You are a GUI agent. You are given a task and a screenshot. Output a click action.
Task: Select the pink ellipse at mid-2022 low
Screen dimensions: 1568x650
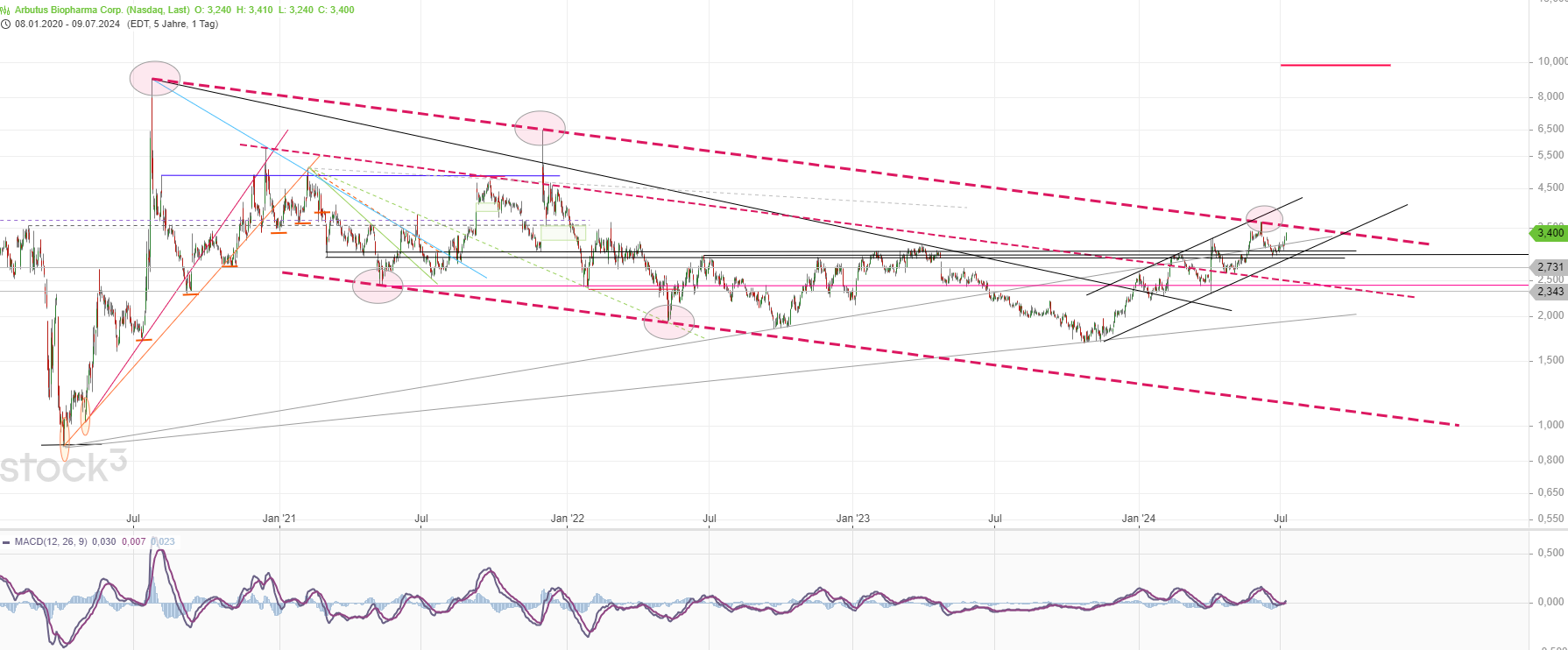point(668,322)
